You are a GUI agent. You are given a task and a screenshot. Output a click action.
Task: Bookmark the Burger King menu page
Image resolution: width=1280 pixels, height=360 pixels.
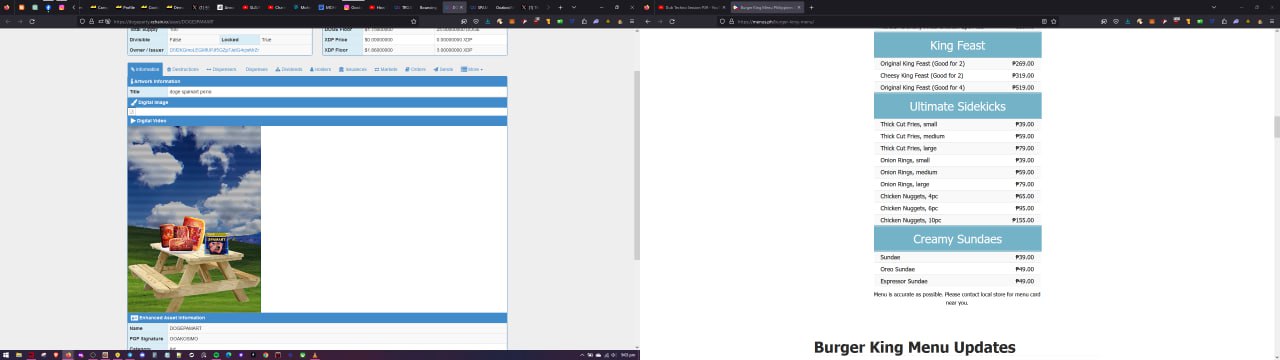click(x=1053, y=21)
